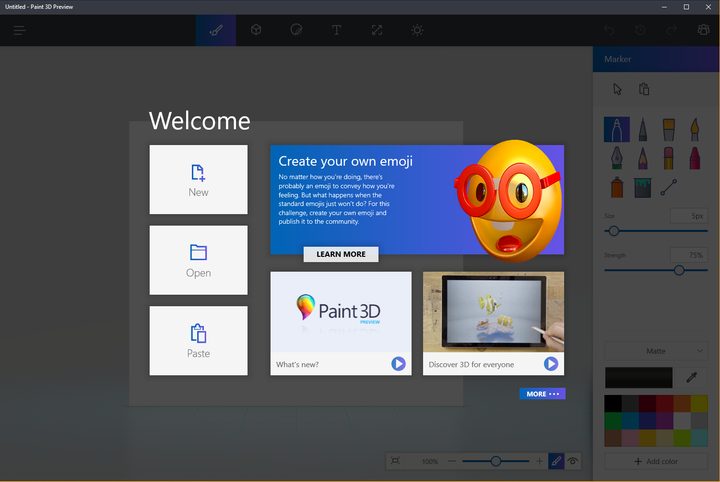The width and height of the screenshot is (720, 482).
Task: Select the Oil brush tool
Action: click(x=669, y=129)
